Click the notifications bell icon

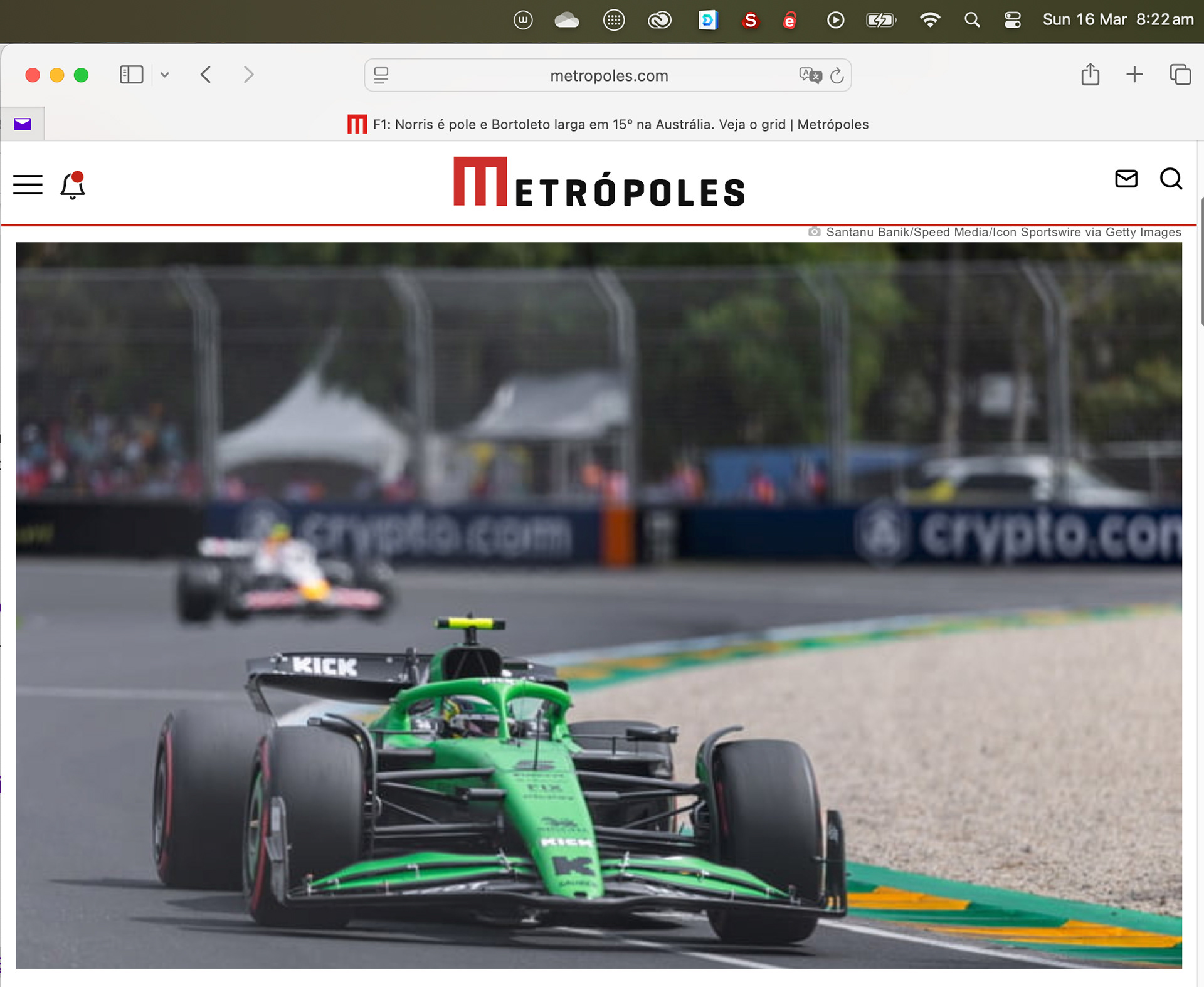point(73,185)
